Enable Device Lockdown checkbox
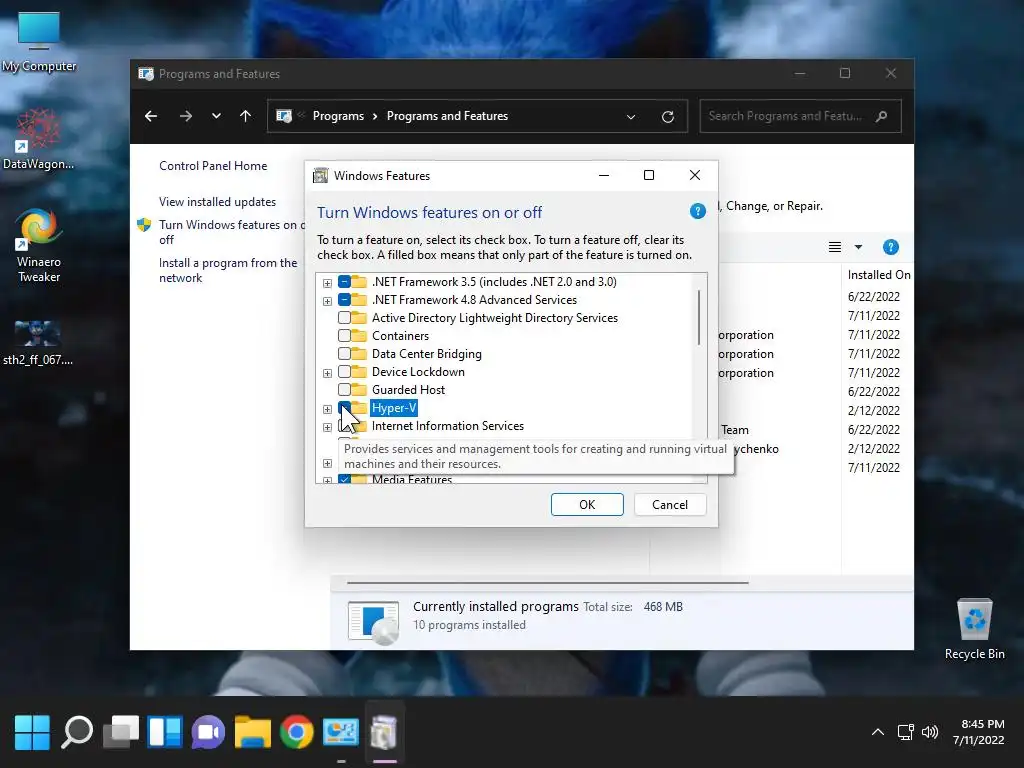 pos(344,372)
